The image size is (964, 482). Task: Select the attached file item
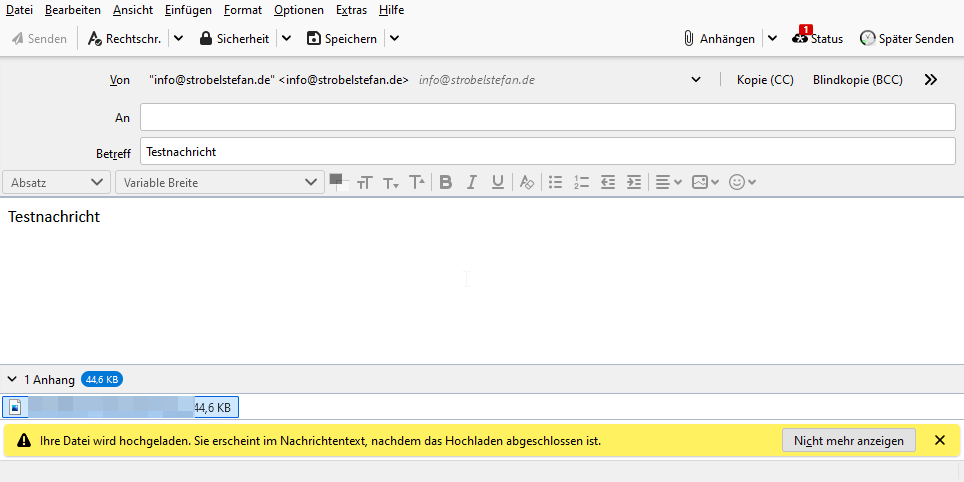[120, 407]
